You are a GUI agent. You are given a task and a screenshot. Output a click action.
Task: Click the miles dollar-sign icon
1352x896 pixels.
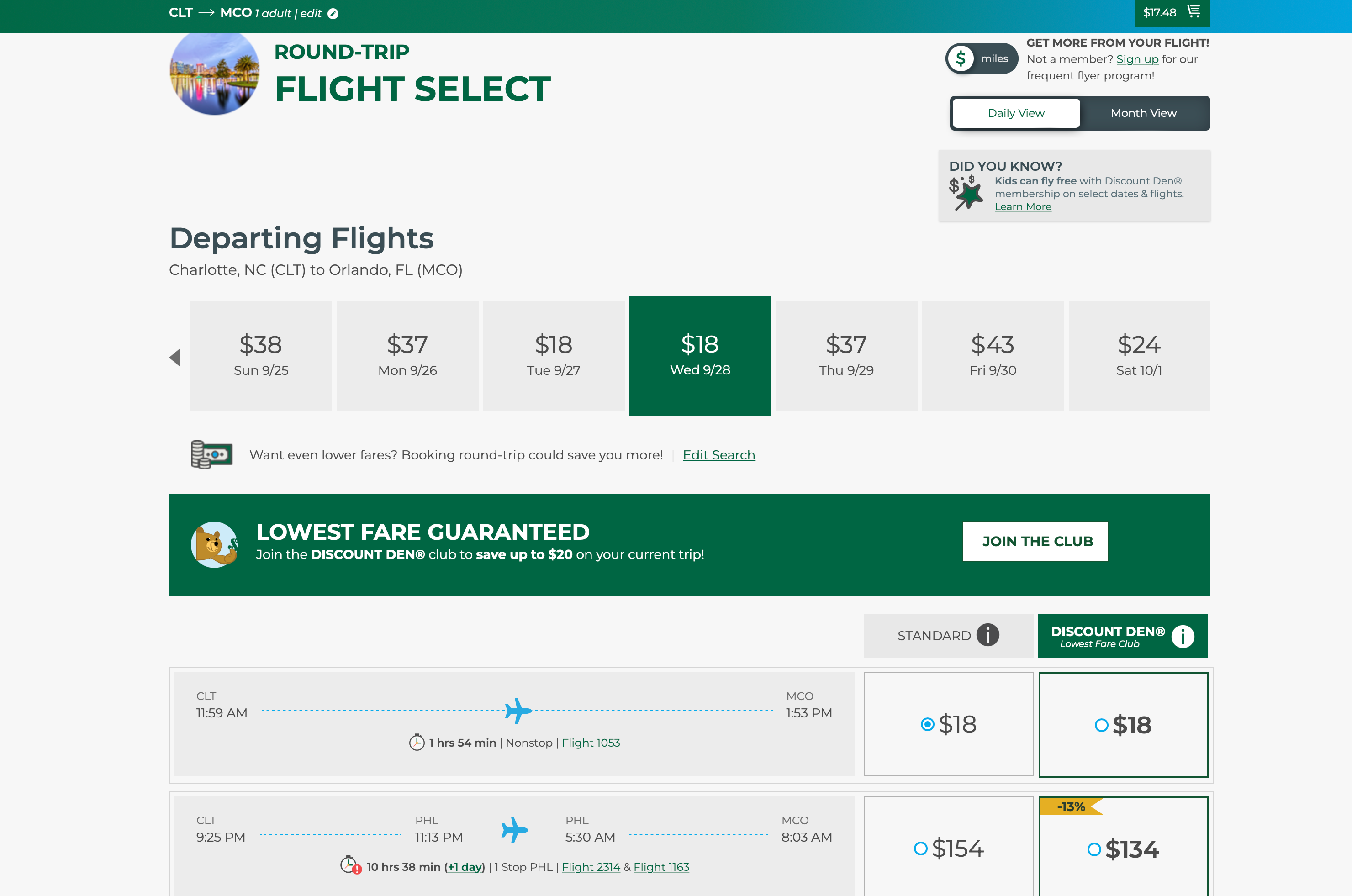[x=961, y=58]
